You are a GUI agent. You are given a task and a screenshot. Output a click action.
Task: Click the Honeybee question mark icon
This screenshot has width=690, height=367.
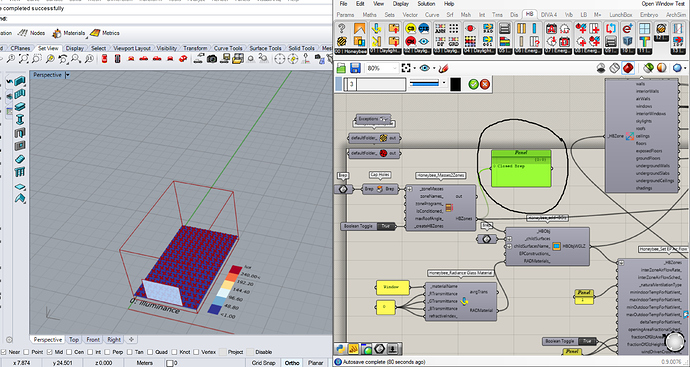click(x=341, y=29)
